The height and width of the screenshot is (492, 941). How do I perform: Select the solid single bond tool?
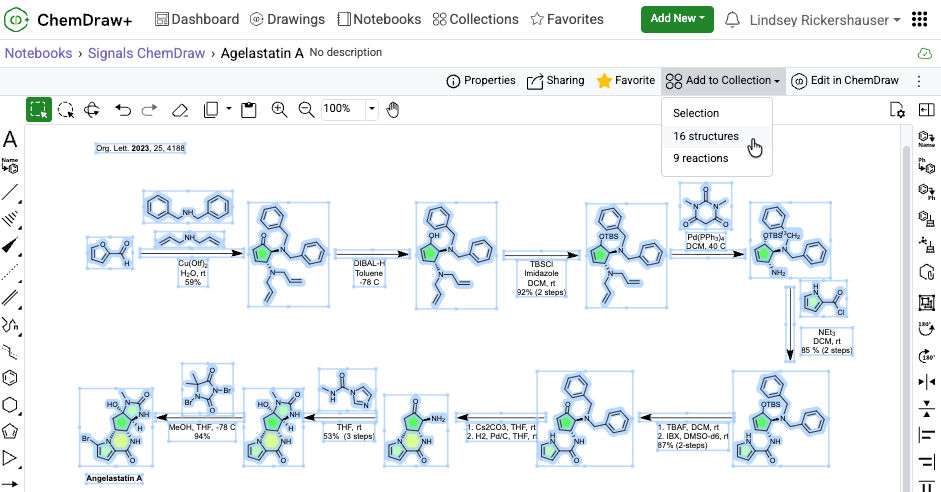click(10, 192)
